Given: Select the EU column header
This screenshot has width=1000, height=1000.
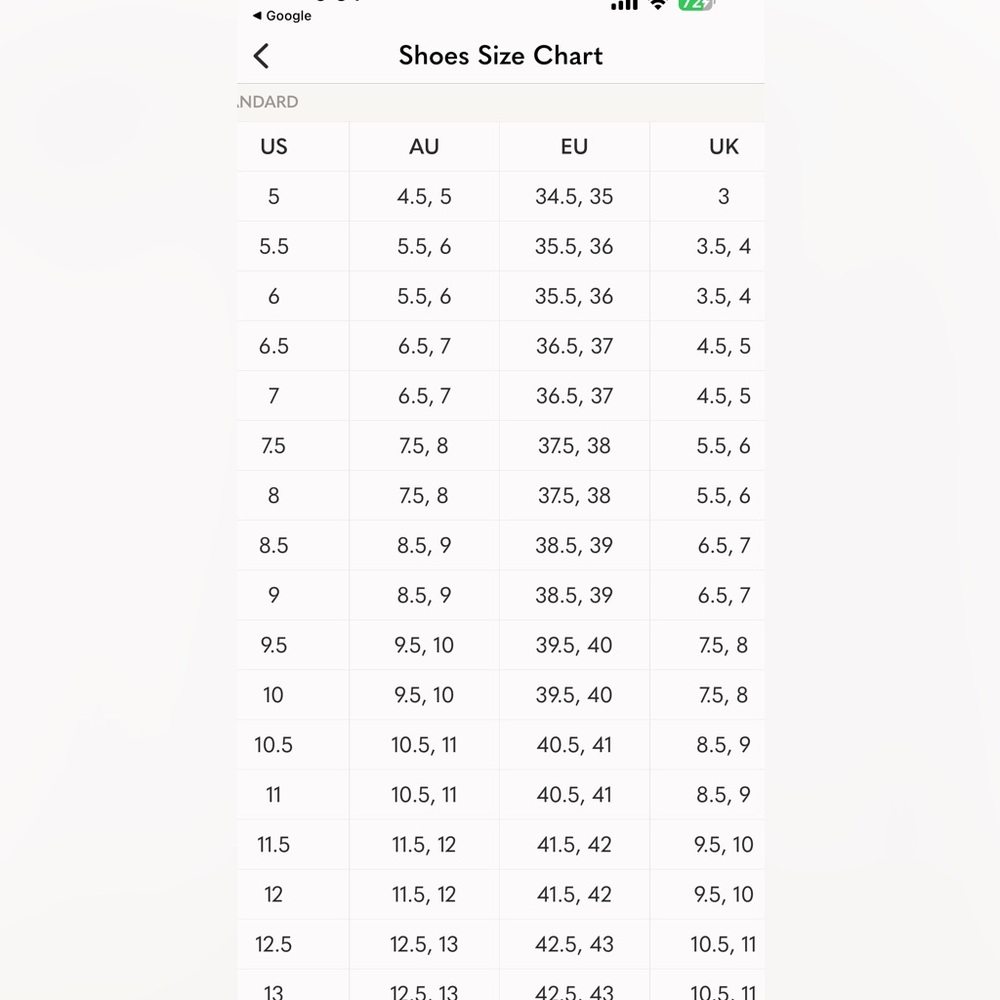Looking at the screenshot, I should point(574,147).
